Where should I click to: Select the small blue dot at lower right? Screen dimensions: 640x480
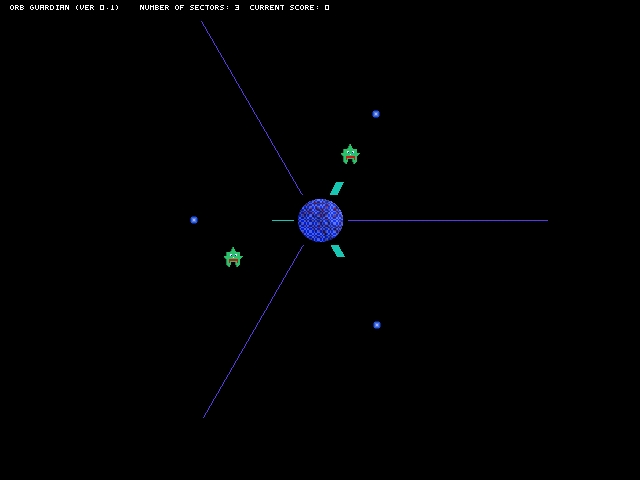[377, 325]
